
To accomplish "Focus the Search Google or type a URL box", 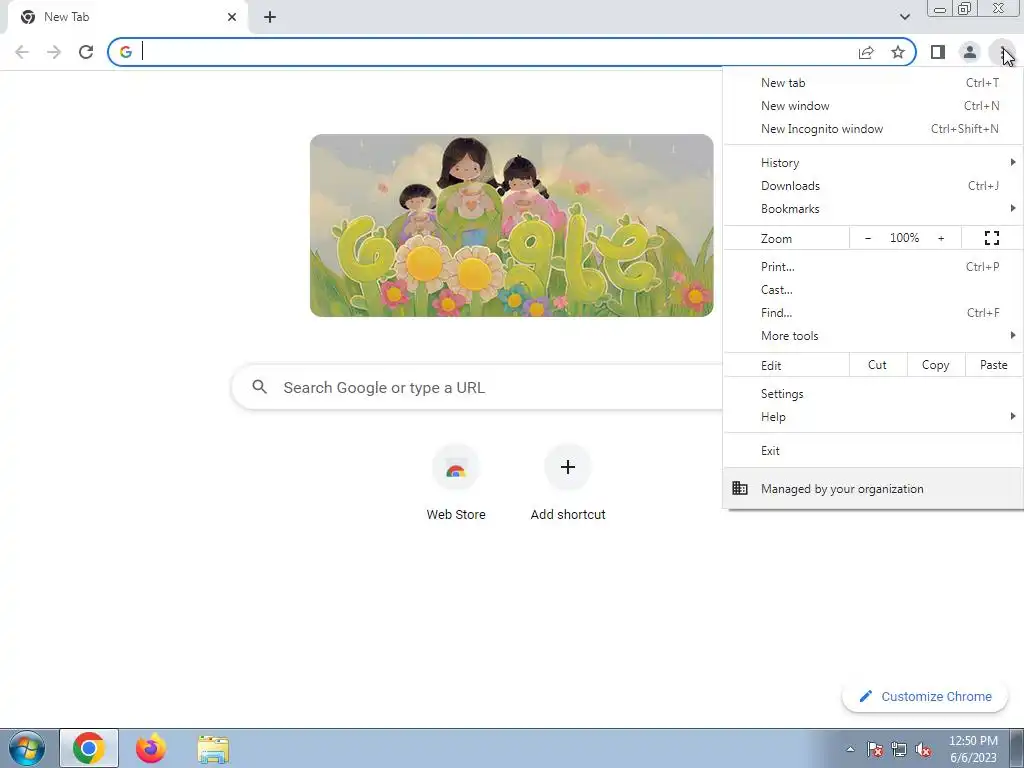I will click(477, 387).
